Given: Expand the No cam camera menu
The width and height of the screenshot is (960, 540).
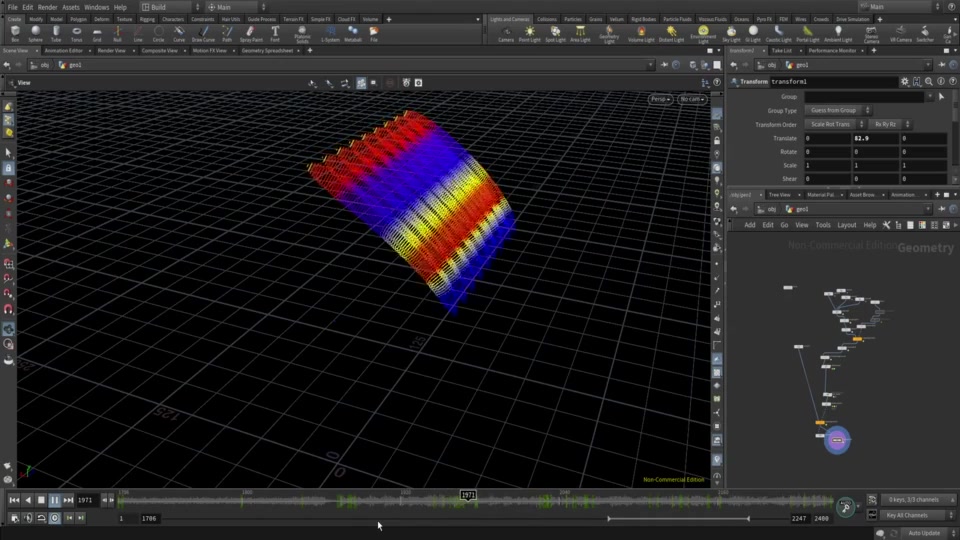Looking at the screenshot, I should (x=691, y=99).
